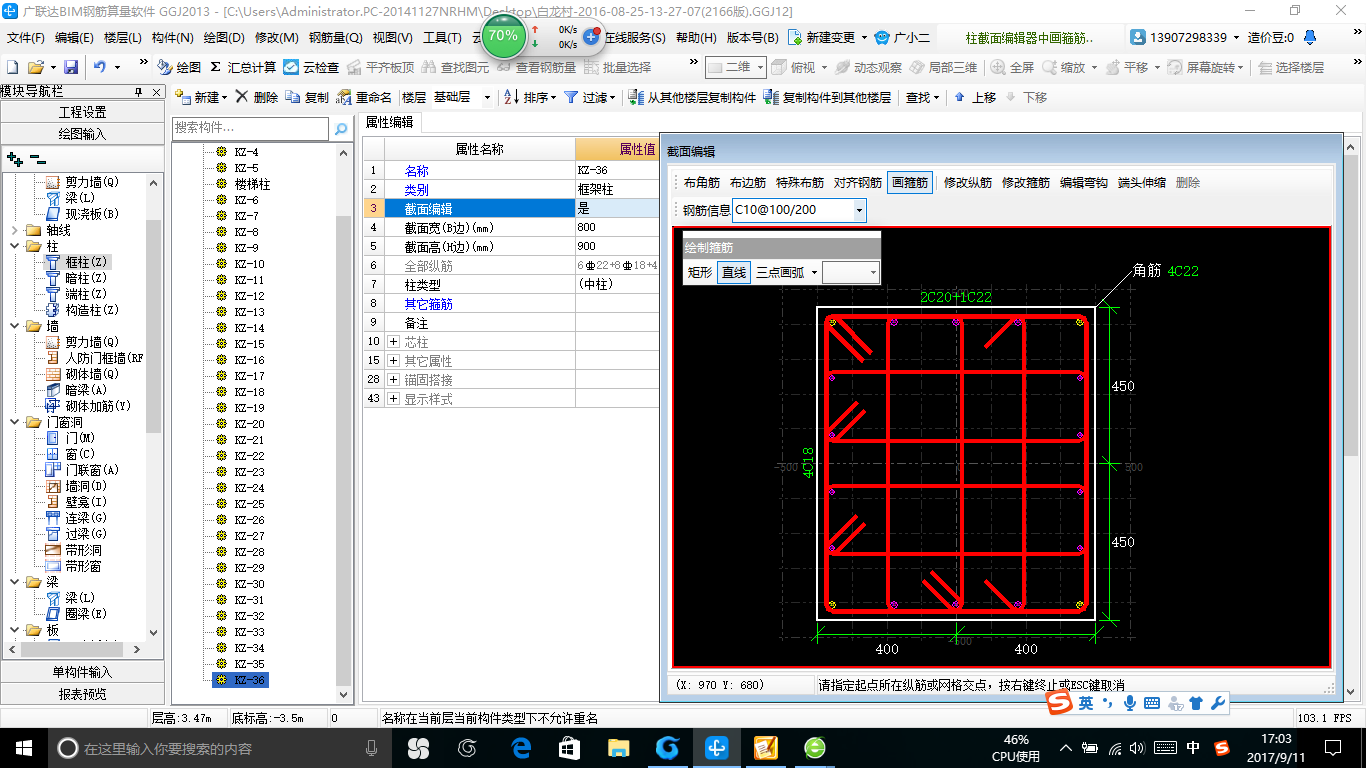The height and width of the screenshot is (768, 1366).
Task: Click the 搜索构件 search field
Action: pyautogui.click(x=250, y=128)
